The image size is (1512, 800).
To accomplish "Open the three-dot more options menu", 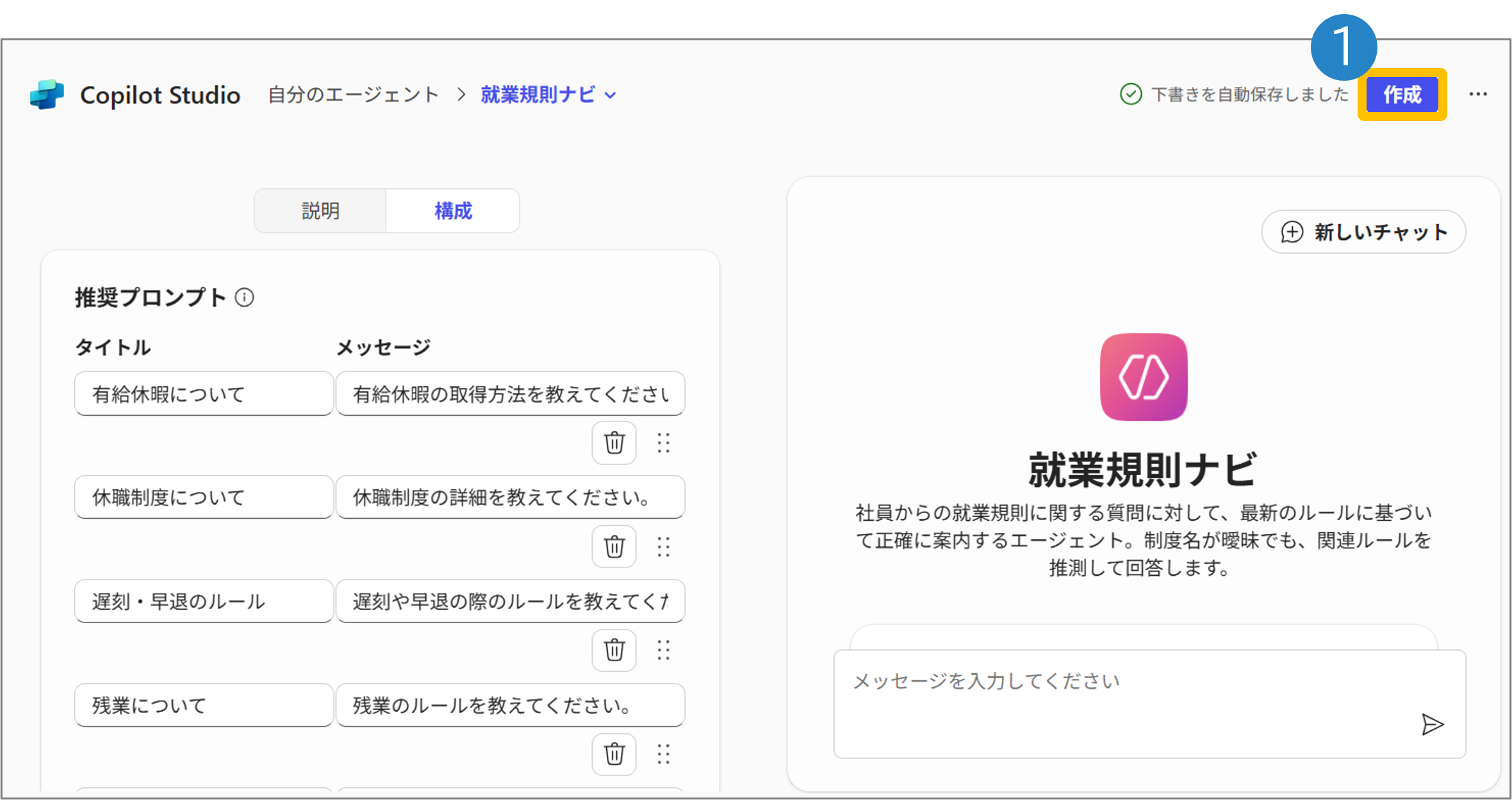I will [1478, 94].
